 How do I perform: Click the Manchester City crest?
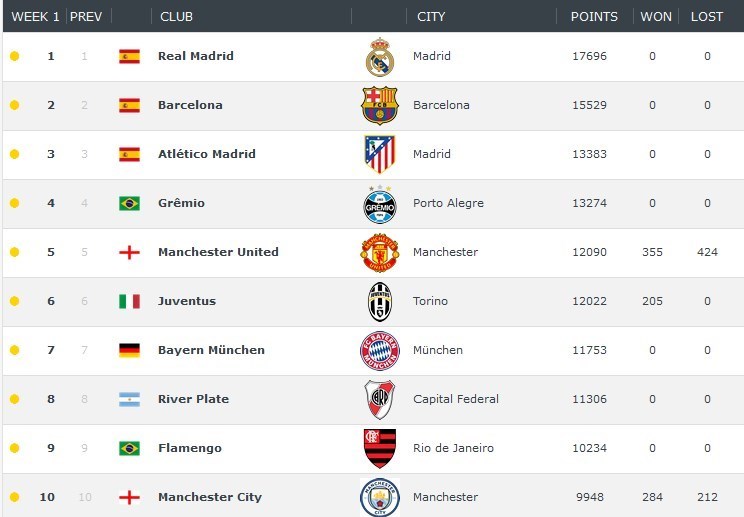pos(380,497)
